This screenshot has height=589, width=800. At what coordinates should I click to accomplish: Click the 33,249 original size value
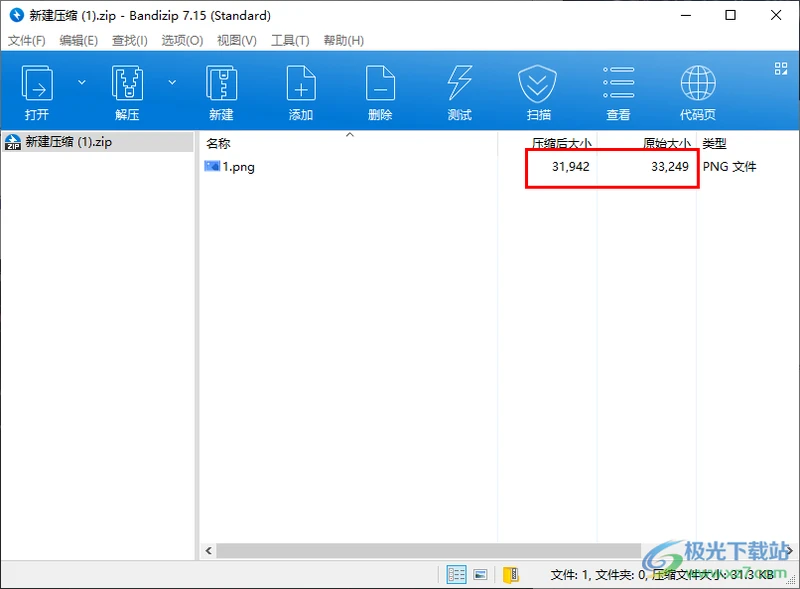(x=670, y=166)
